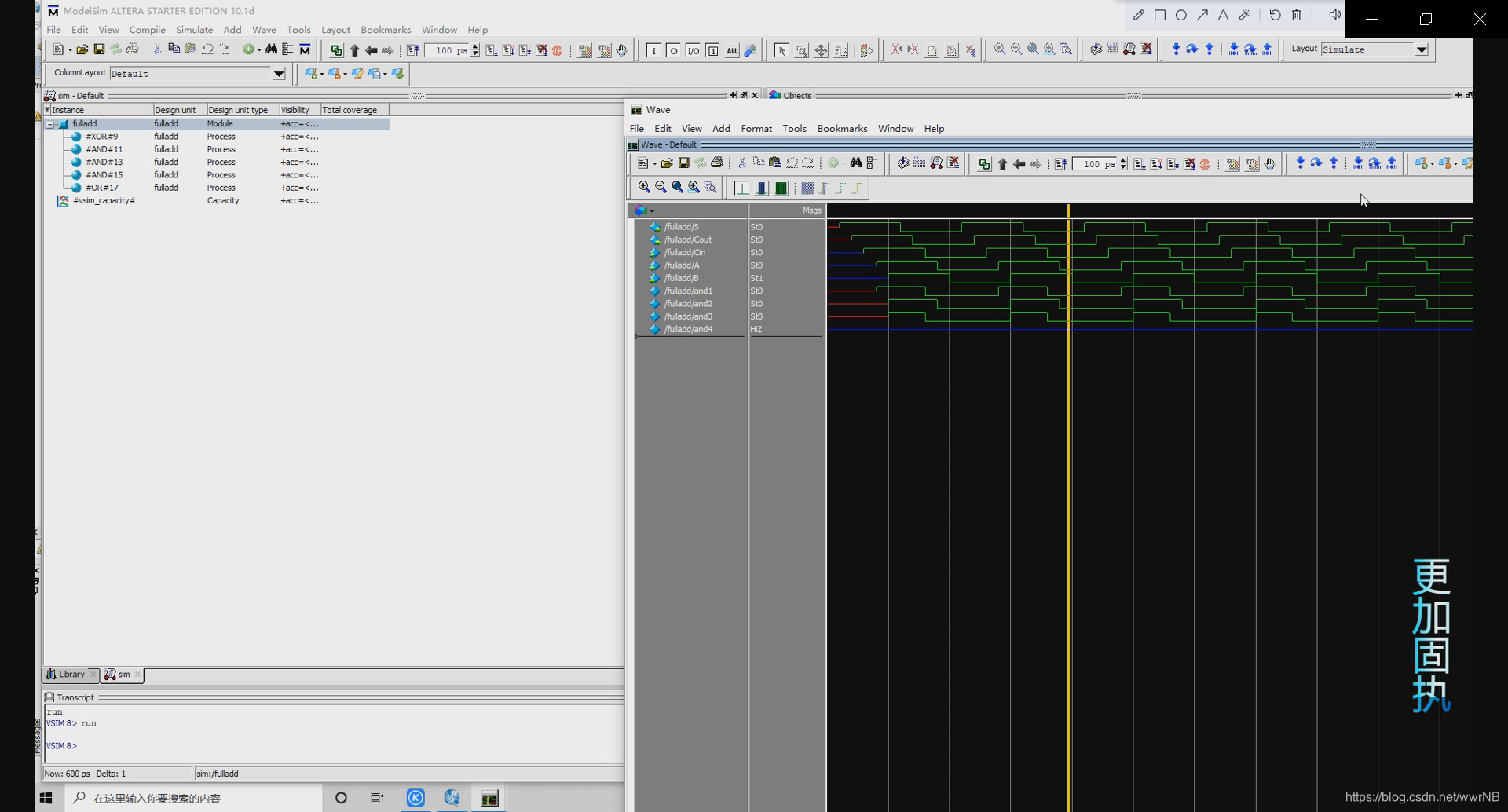
Task: Open the Compile menu in main menubar
Action: click(147, 30)
